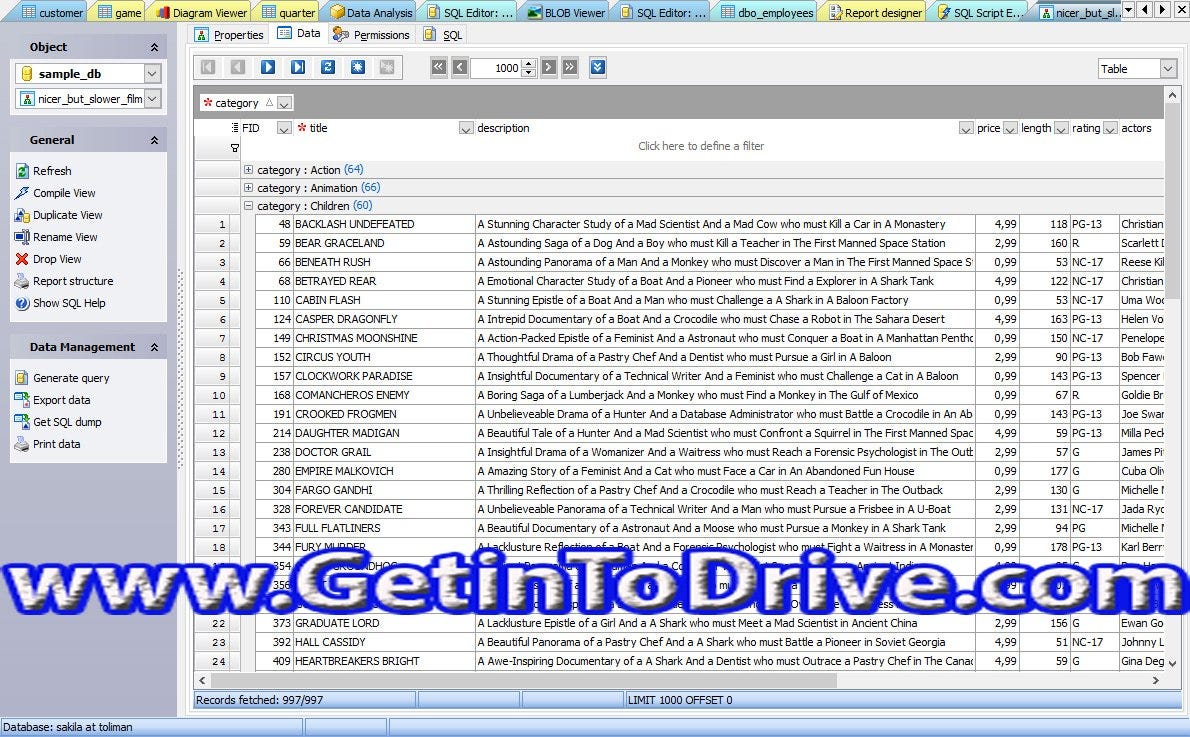Drop the current view

(57, 258)
